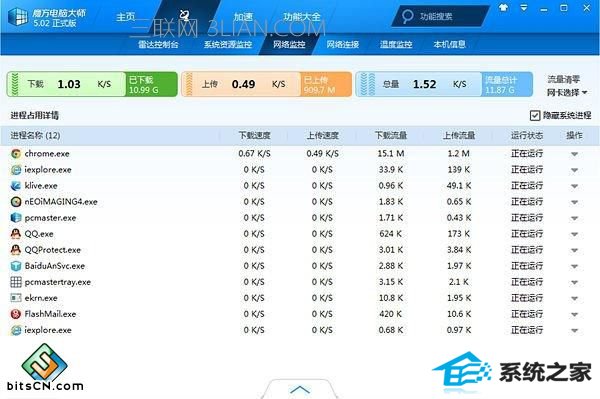
Task: Expand actions arrow for QQ.exe row
Action: (x=574, y=235)
